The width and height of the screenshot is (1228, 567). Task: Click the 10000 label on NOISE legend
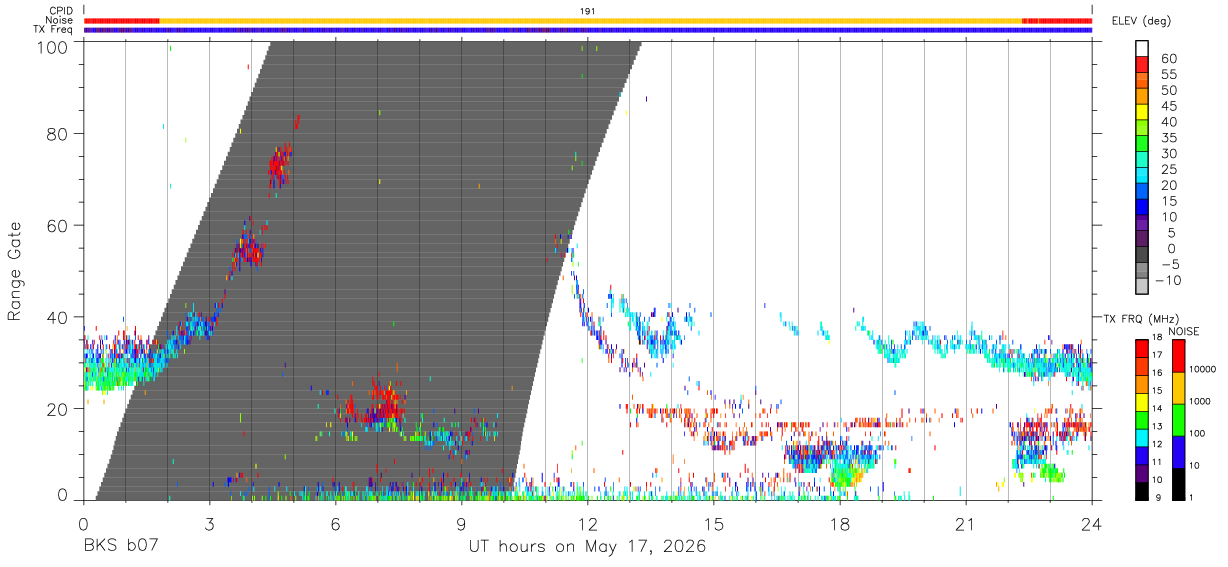[1205, 370]
